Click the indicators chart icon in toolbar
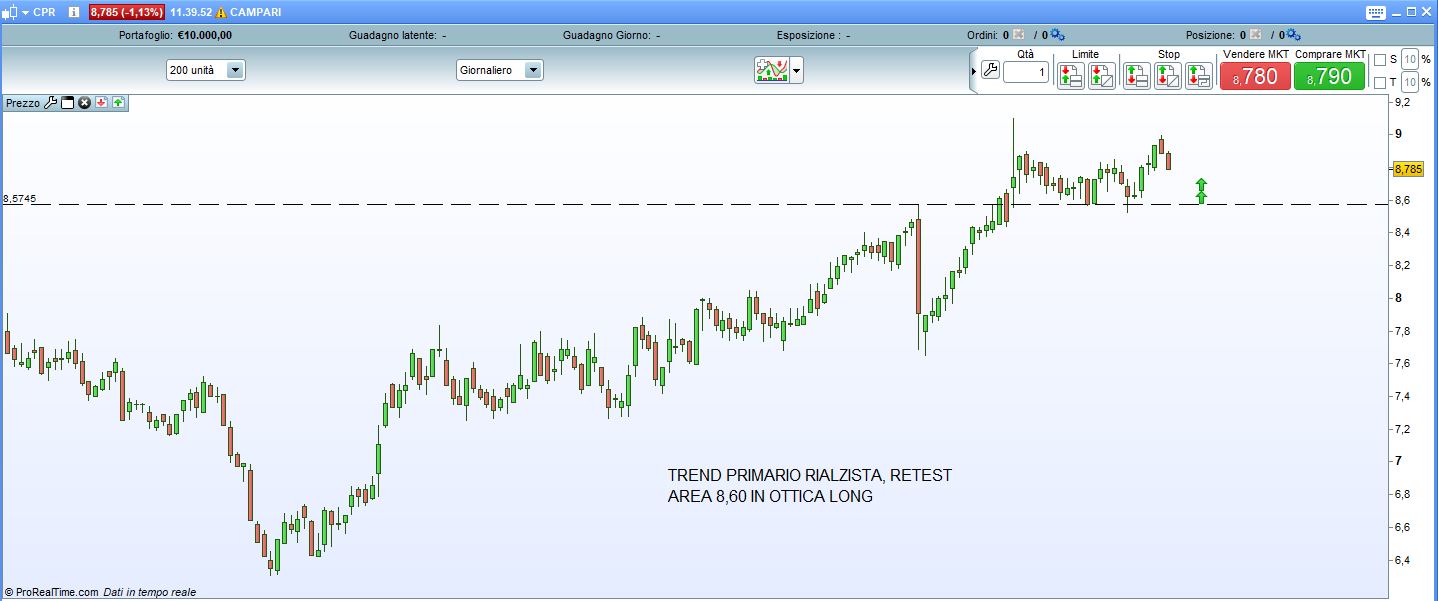 coord(772,70)
